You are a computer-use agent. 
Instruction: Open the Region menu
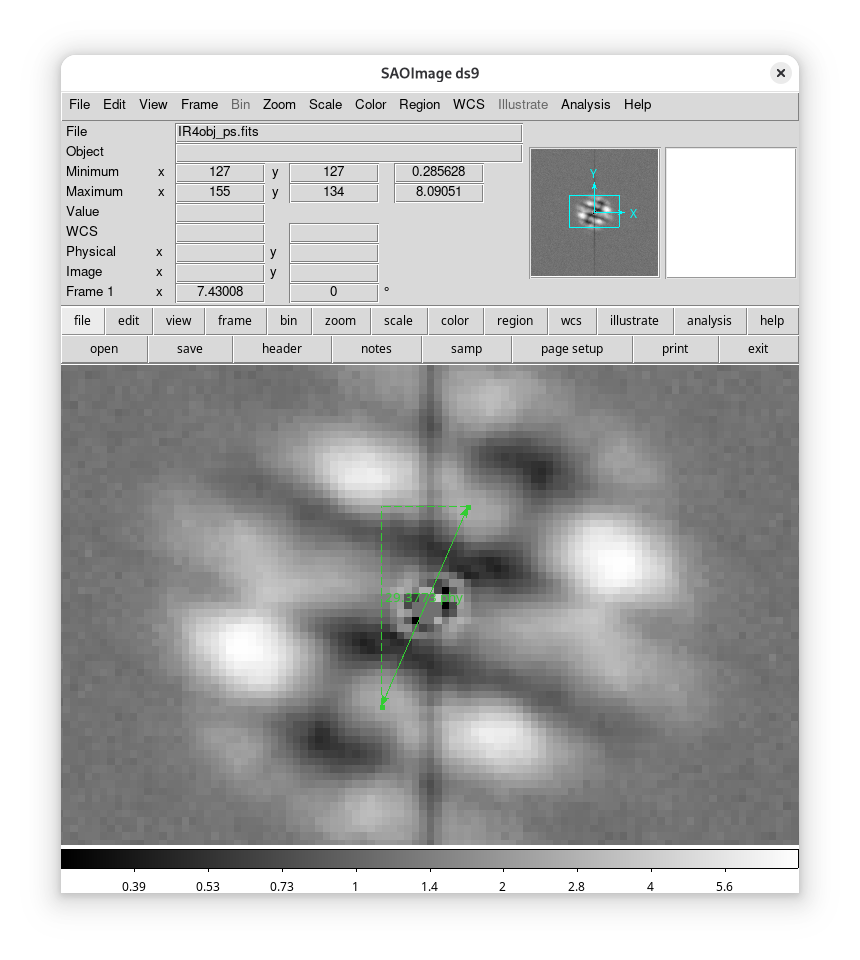coord(419,104)
